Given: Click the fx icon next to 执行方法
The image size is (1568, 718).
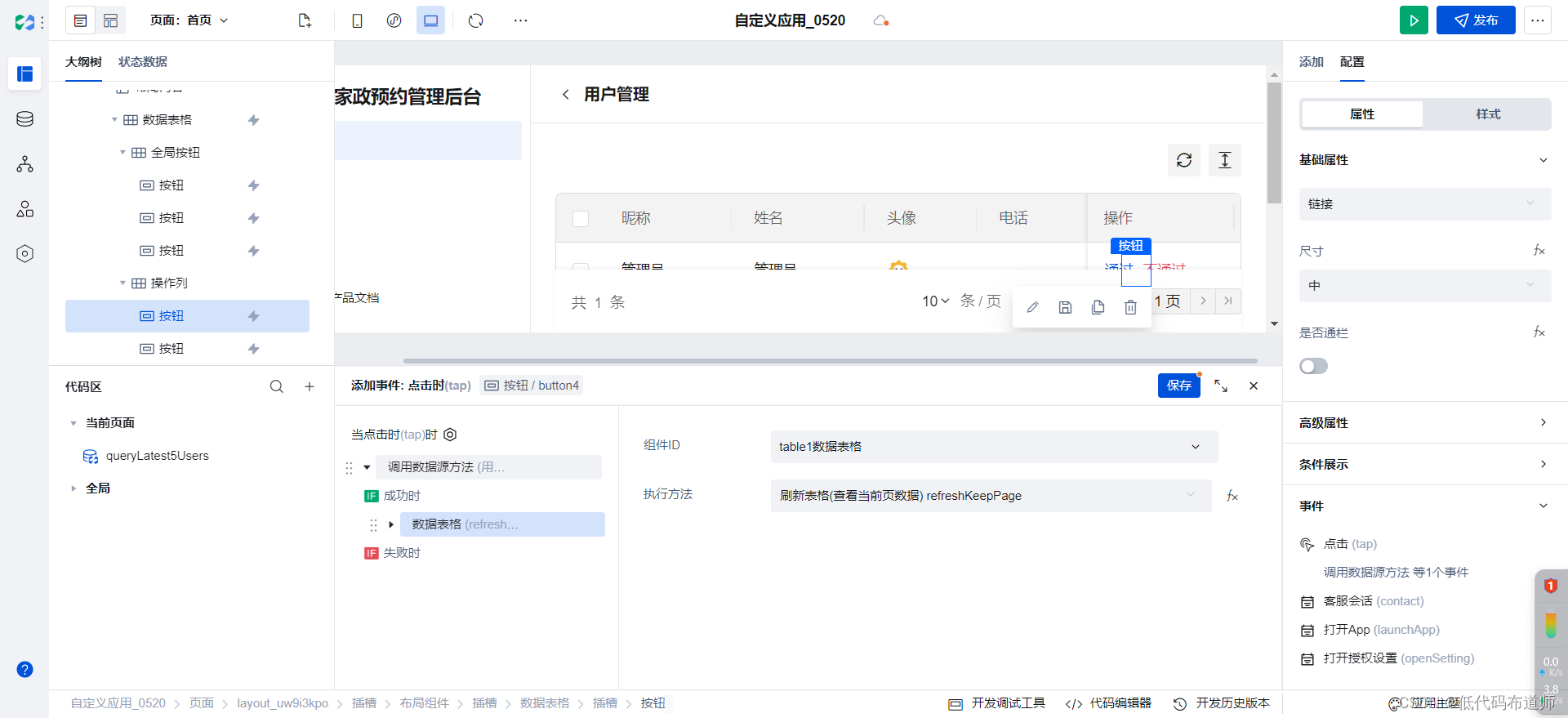Looking at the screenshot, I should (x=1232, y=496).
